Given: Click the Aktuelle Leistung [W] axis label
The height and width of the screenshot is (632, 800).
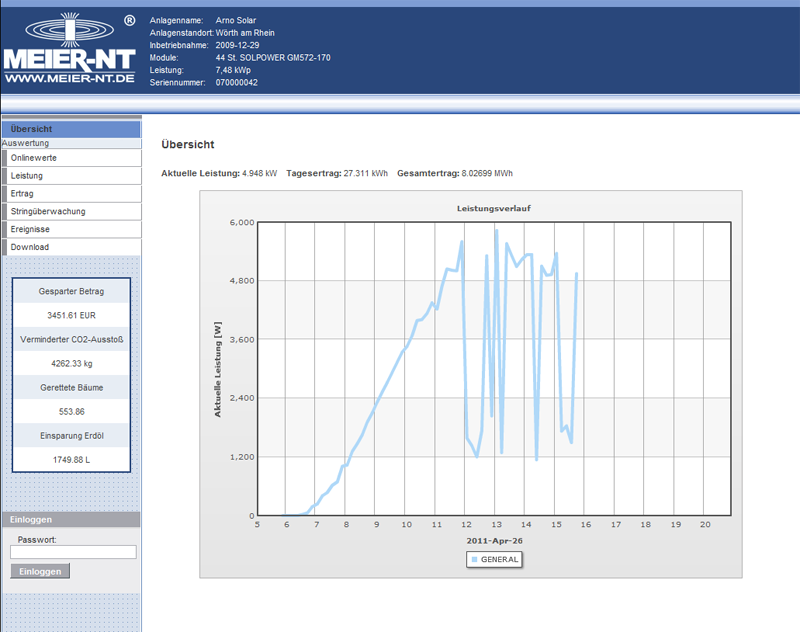Looking at the screenshot, I should (x=218, y=369).
